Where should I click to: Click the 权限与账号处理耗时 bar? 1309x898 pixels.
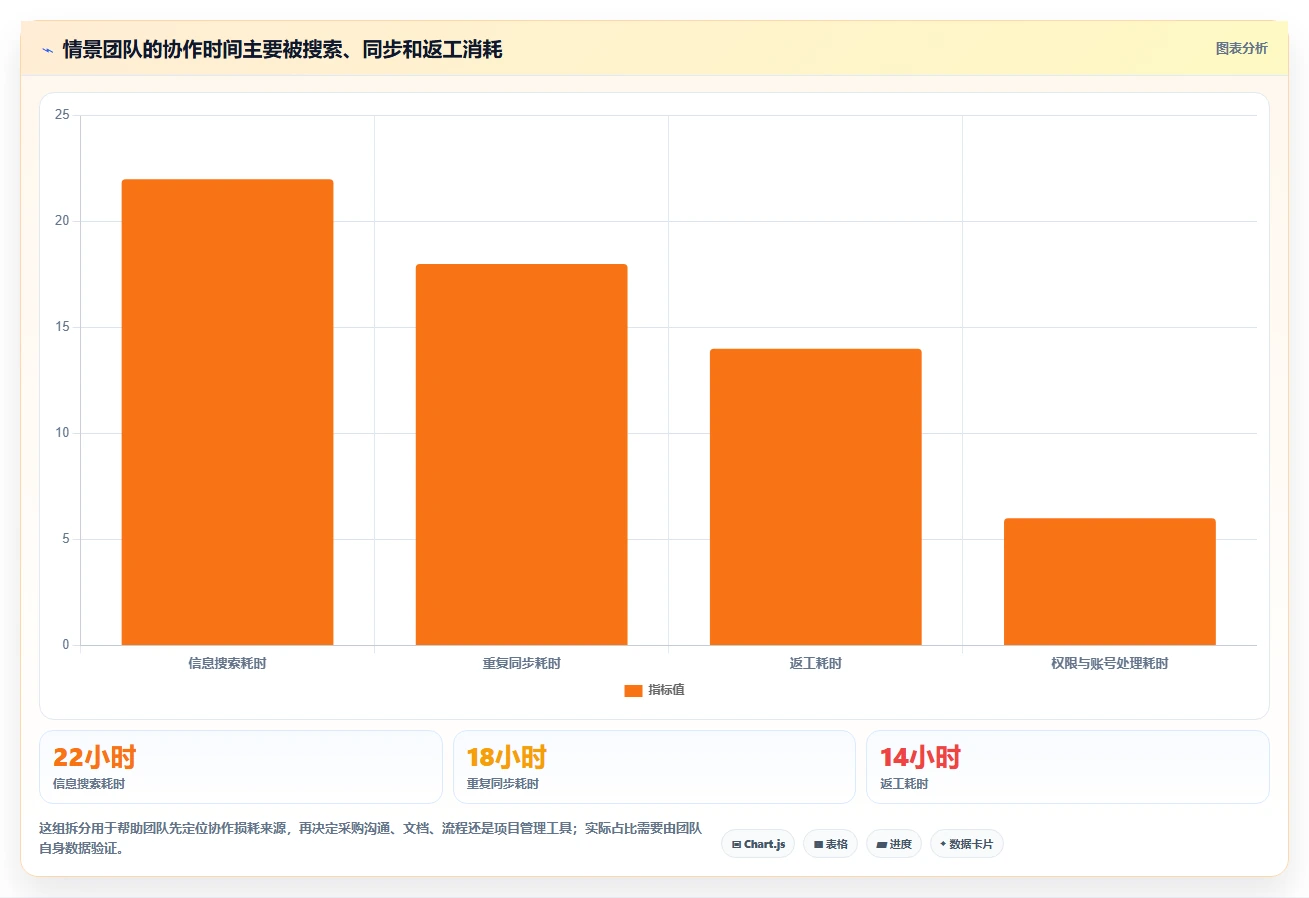(x=1109, y=581)
